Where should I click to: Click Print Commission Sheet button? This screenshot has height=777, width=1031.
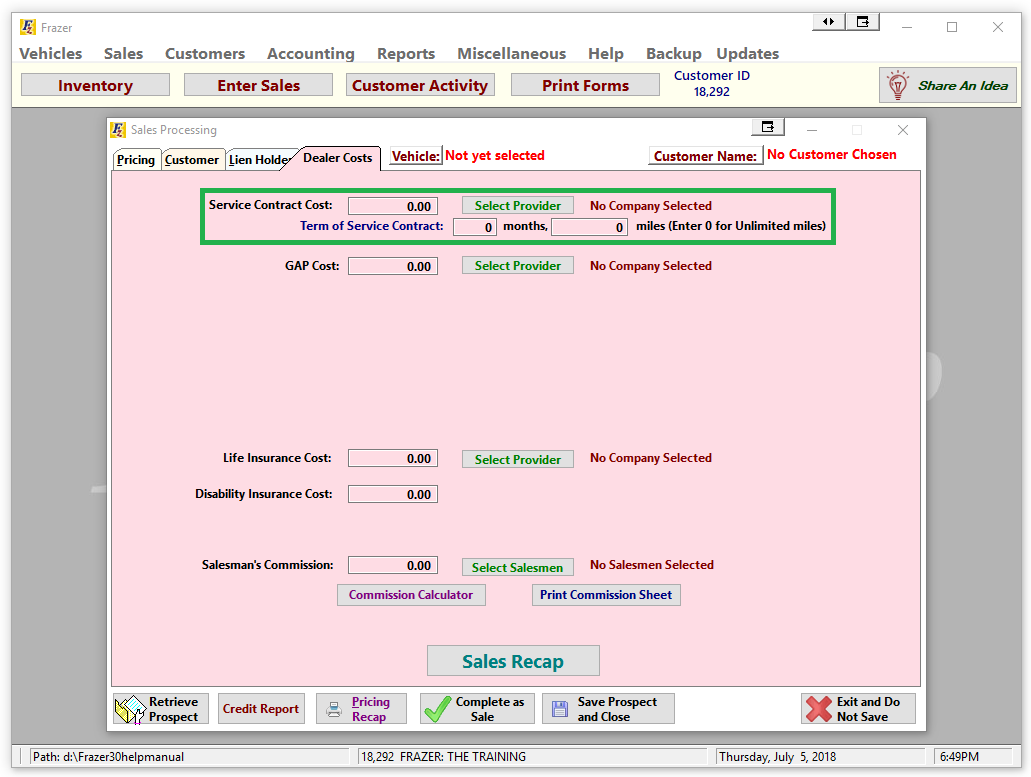pyautogui.click(x=606, y=595)
